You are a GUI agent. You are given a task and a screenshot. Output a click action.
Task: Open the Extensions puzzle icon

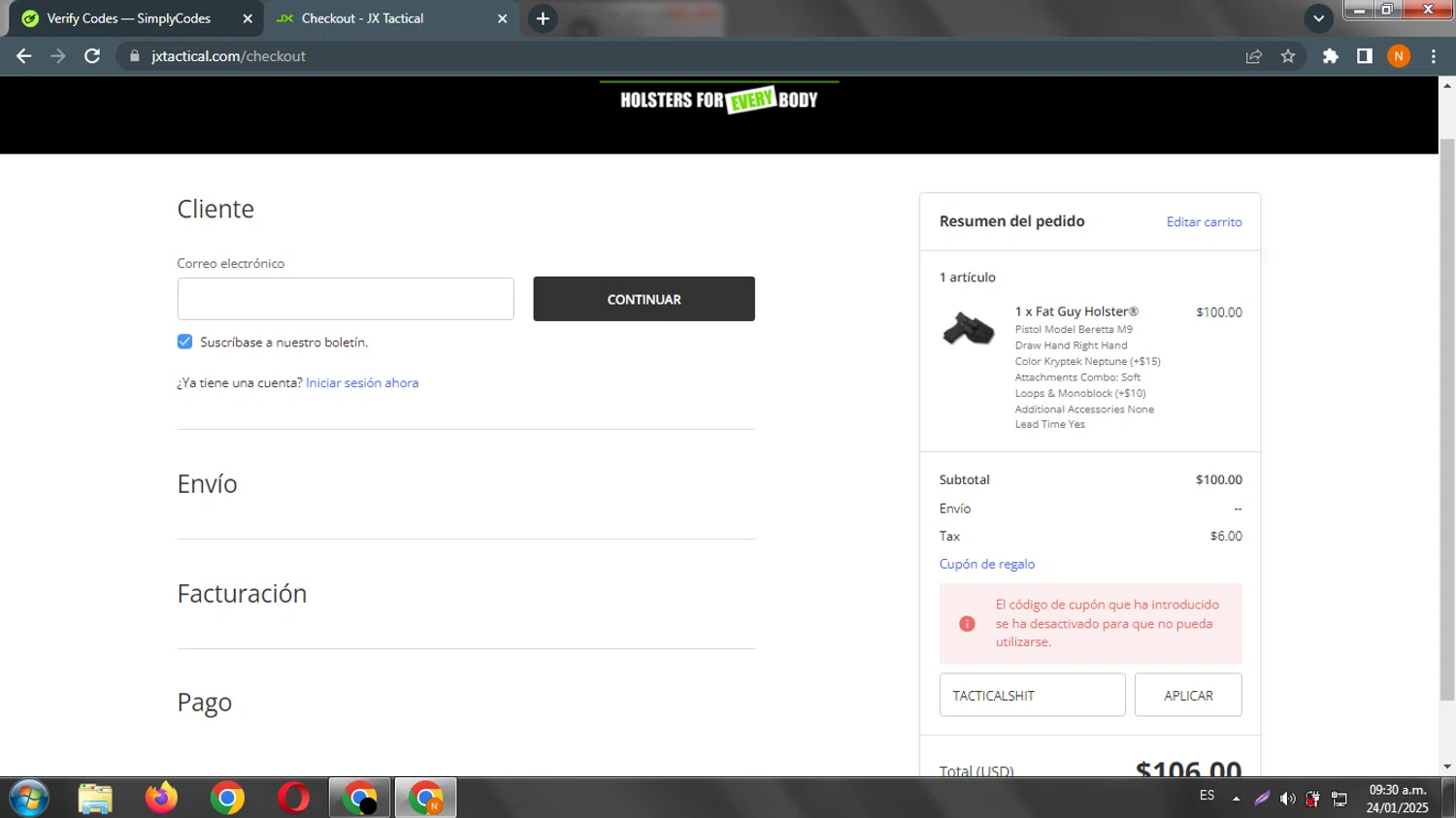point(1331,56)
